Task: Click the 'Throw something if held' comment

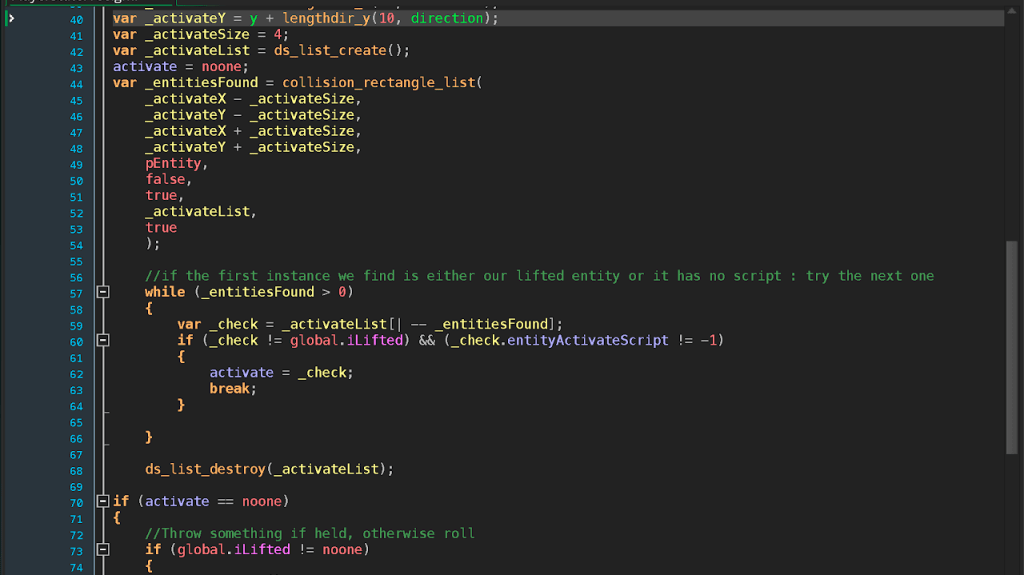Action: [x=310, y=533]
